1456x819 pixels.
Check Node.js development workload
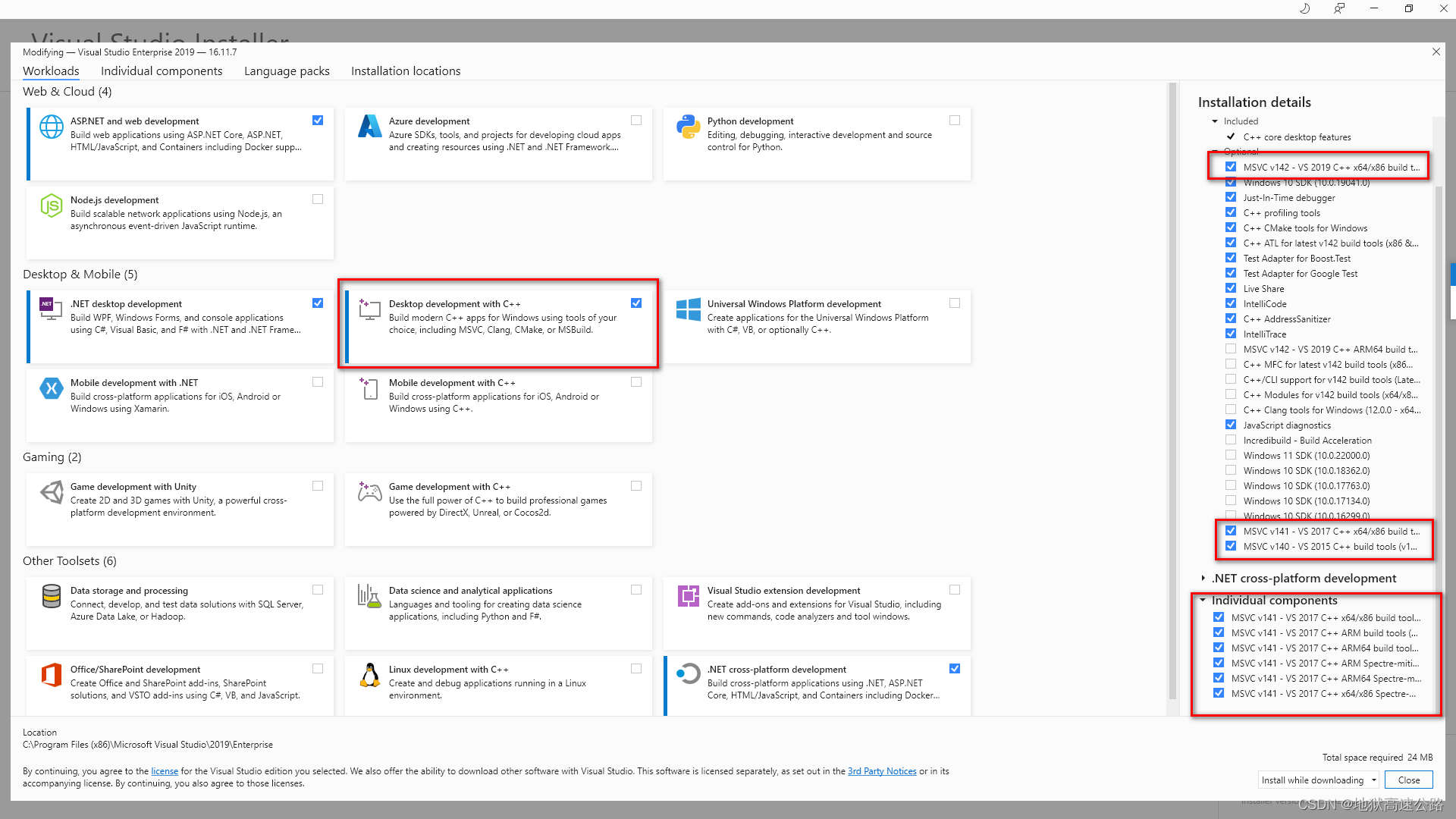pos(318,199)
